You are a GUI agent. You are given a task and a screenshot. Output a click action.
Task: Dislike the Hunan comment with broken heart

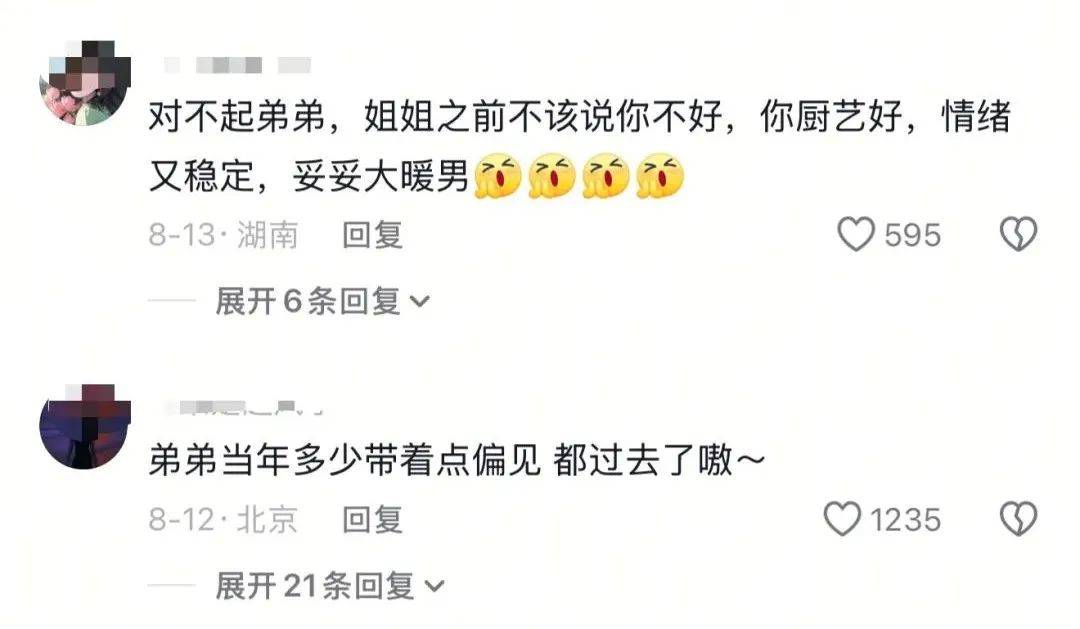click(1018, 234)
